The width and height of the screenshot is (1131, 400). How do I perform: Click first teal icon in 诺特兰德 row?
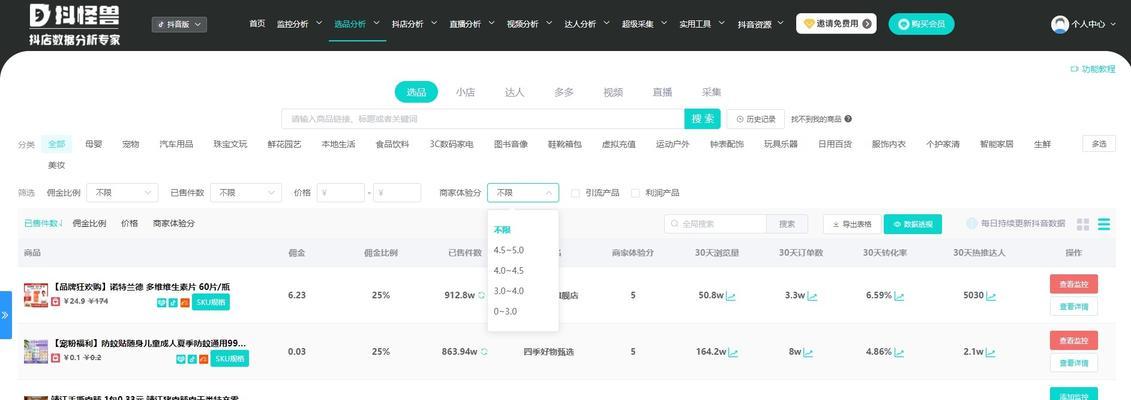(162, 303)
